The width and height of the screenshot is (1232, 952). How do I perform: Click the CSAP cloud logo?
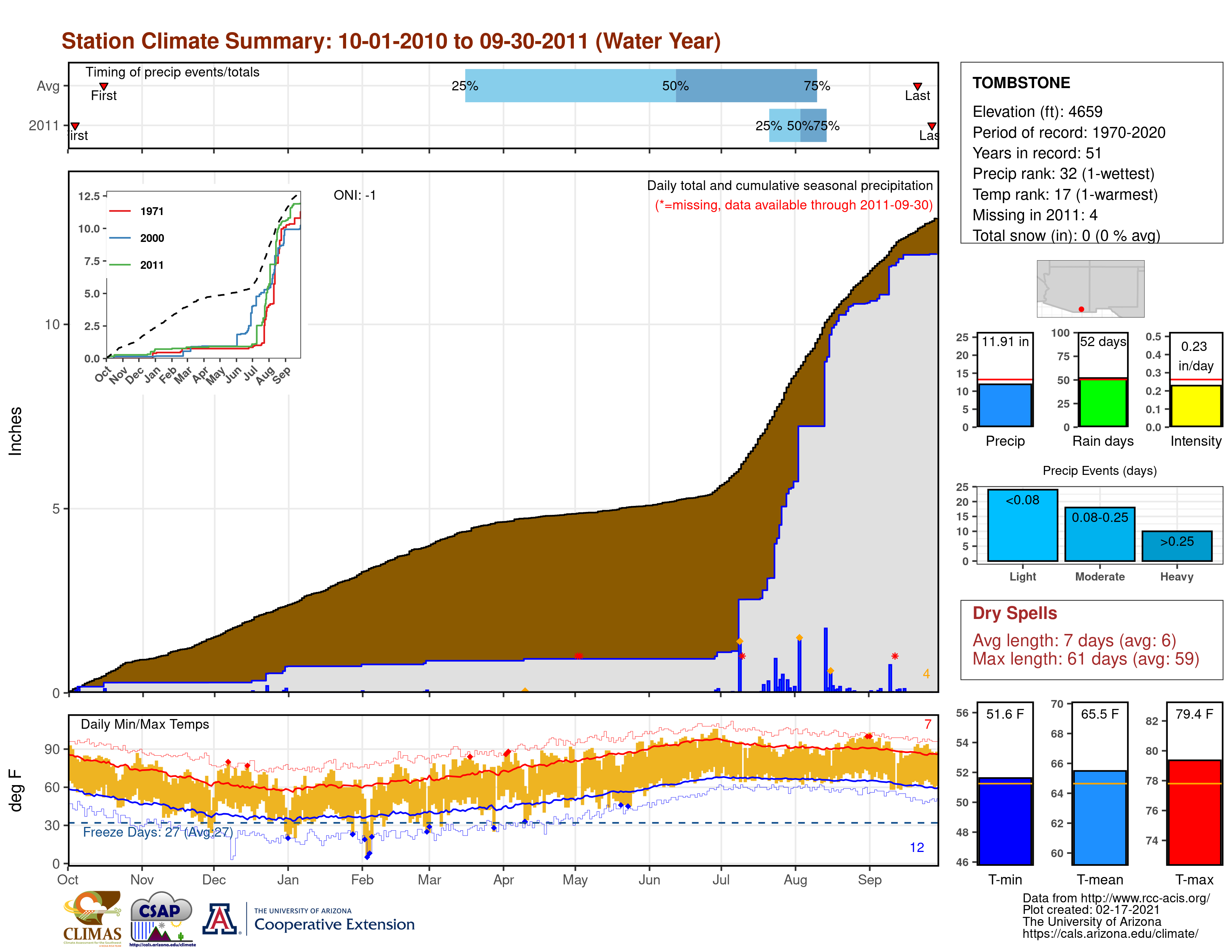162,918
